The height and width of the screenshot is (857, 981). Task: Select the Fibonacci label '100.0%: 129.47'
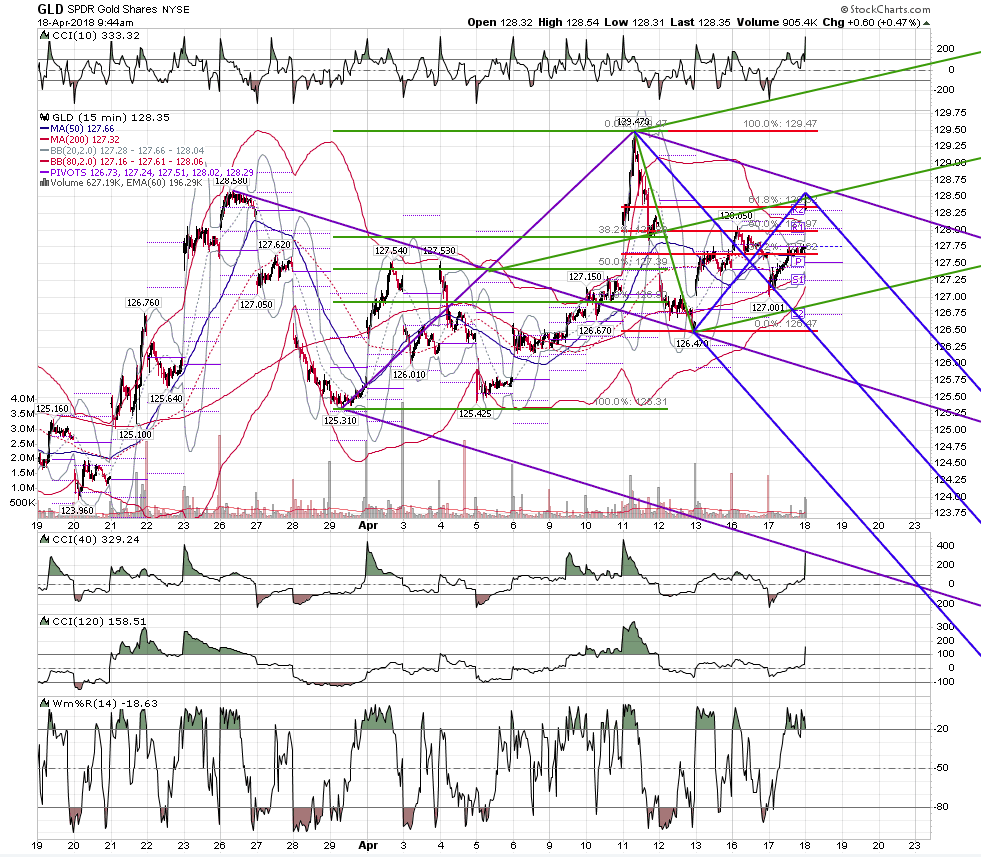pyautogui.click(x=780, y=124)
